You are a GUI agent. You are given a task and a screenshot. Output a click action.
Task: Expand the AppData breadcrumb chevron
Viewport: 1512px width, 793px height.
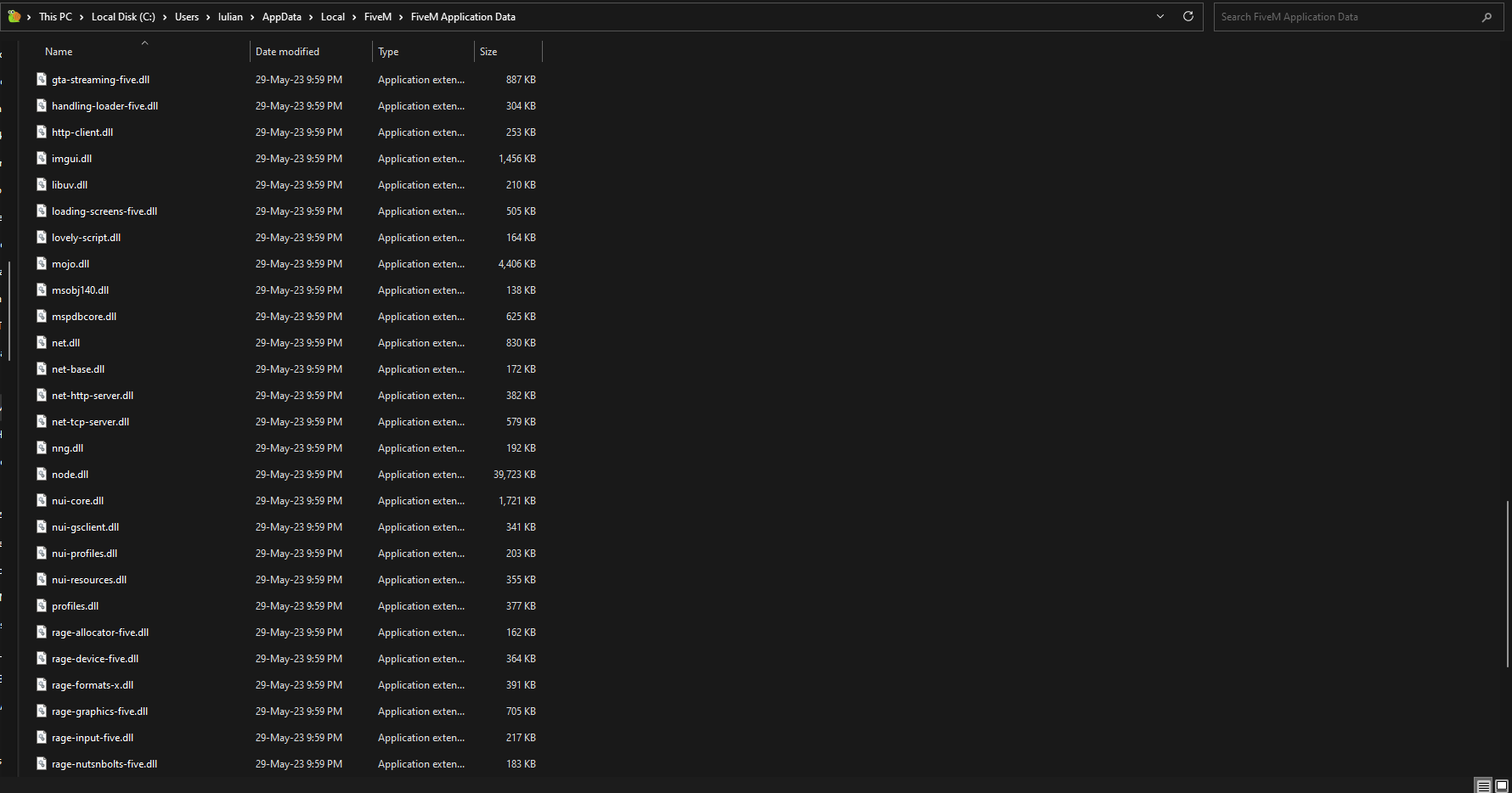click(311, 17)
